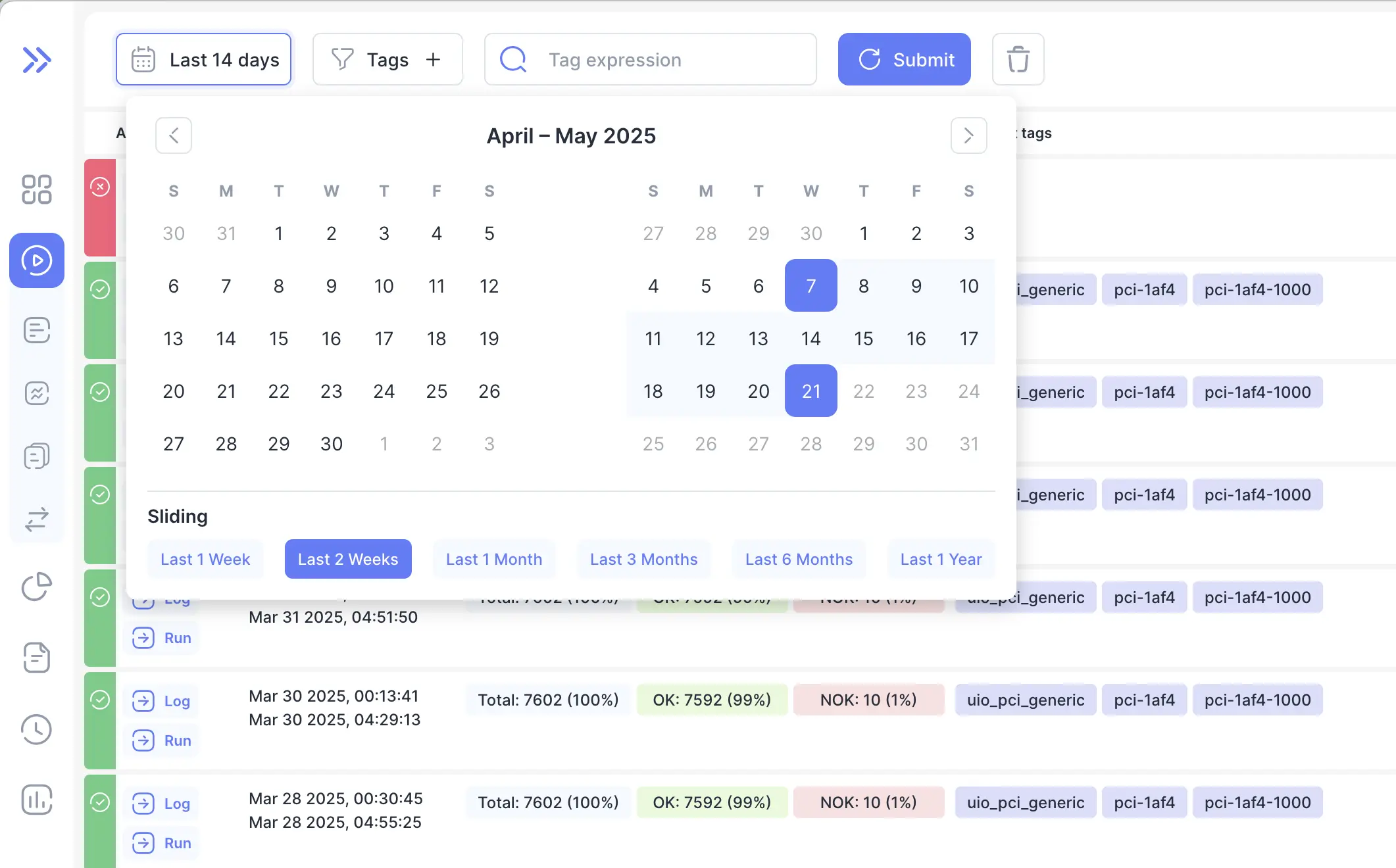Click the trash delete icon next to Submit
The image size is (1396, 868).
coord(1018,59)
